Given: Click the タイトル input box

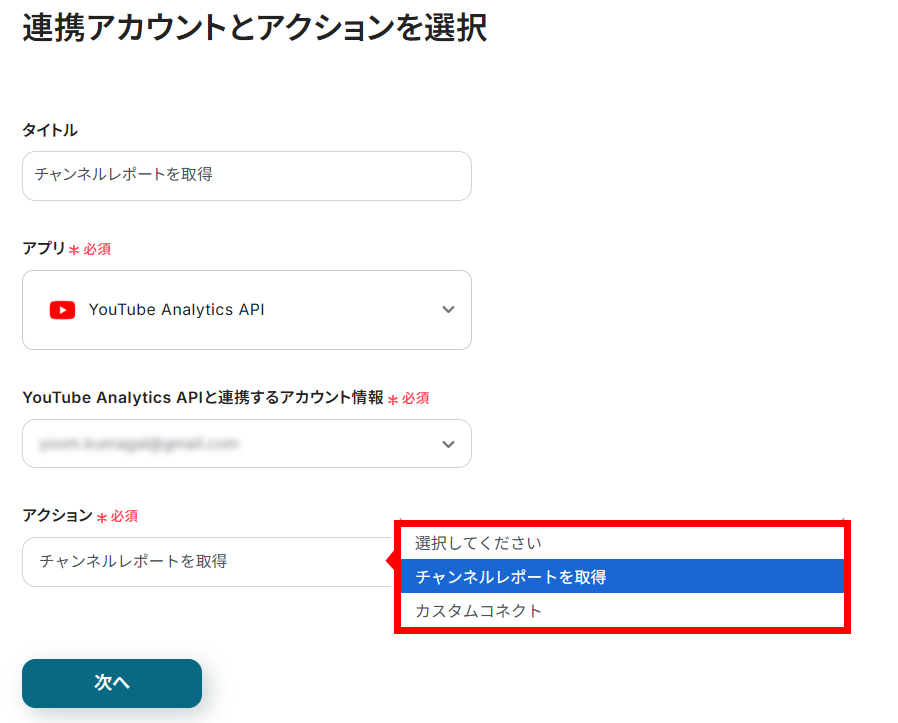Looking at the screenshot, I should click(x=246, y=175).
